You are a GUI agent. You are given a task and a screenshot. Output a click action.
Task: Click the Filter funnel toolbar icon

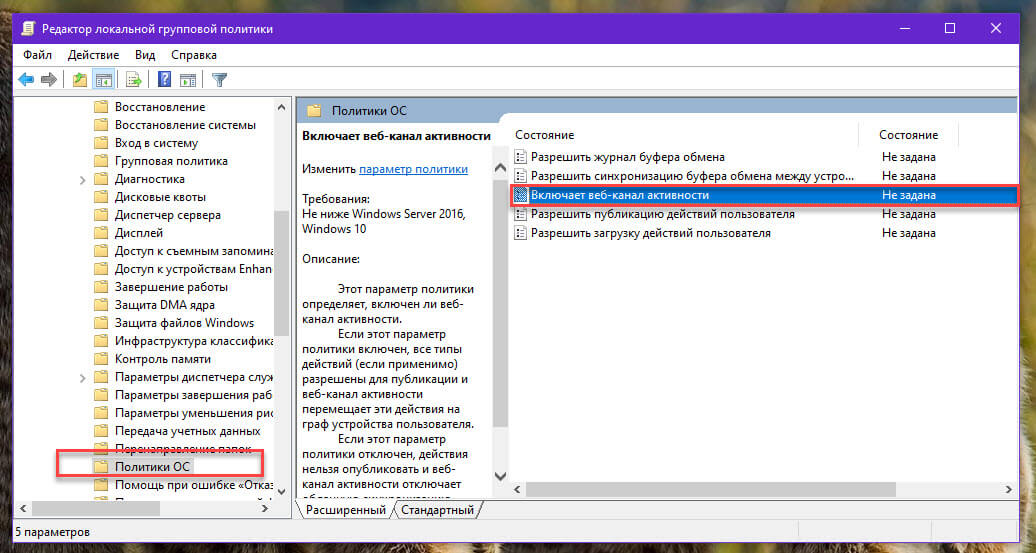[219, 80]
